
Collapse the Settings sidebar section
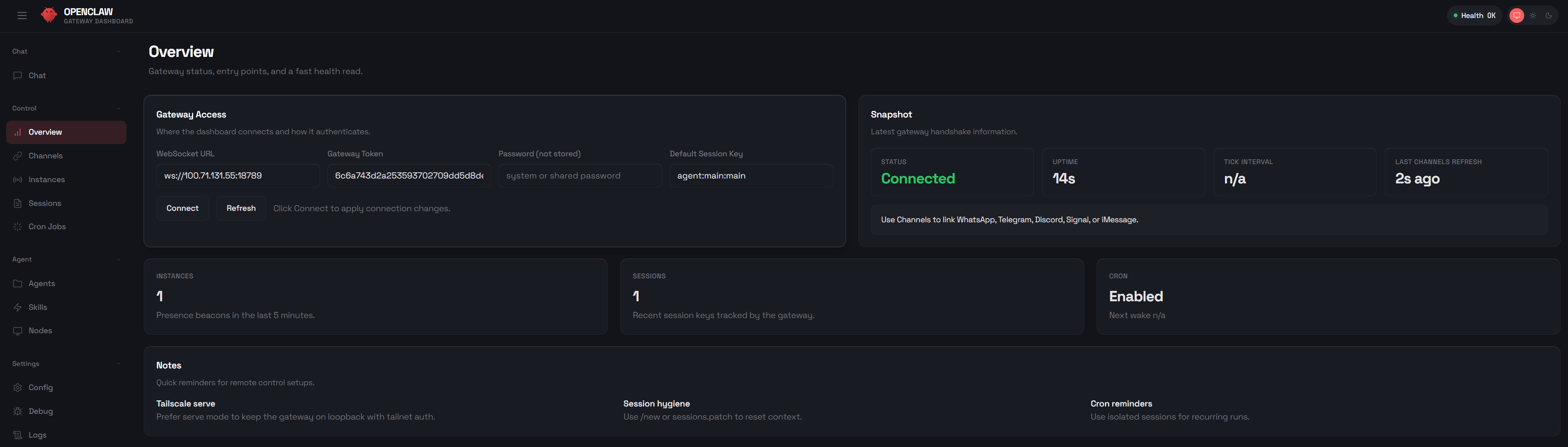click(118, 364)
